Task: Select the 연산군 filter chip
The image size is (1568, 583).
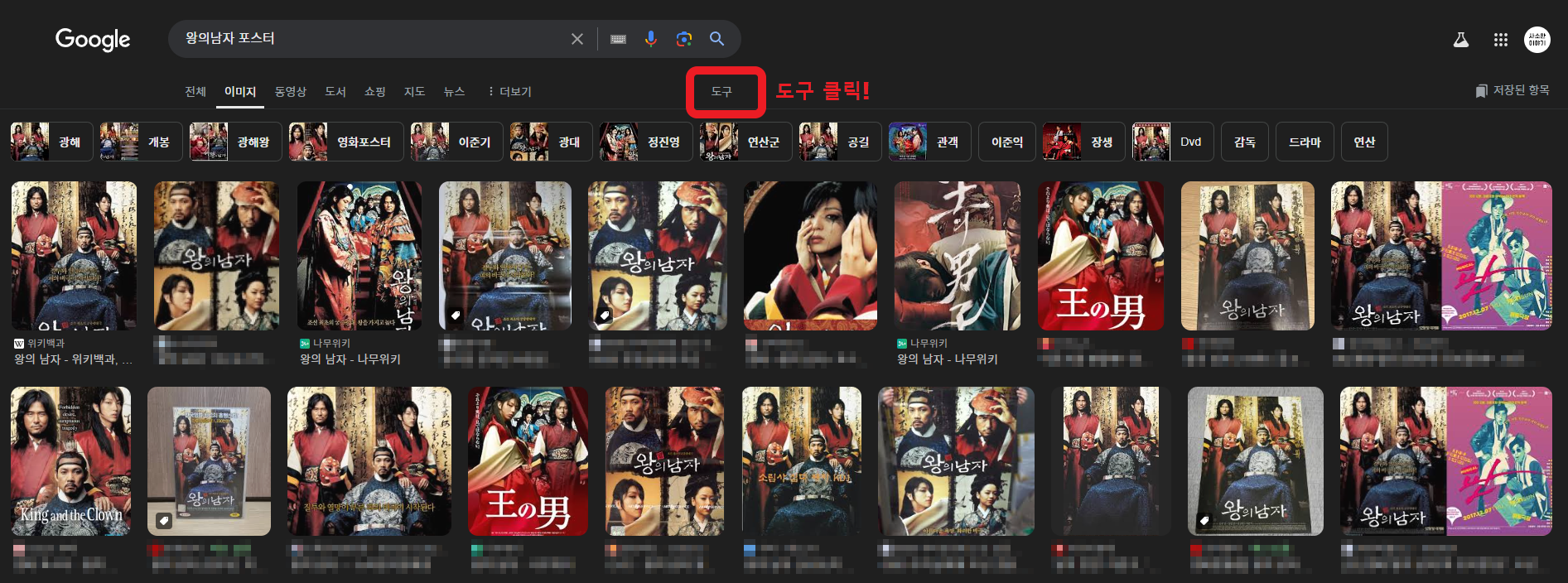Action: [745, 142]
